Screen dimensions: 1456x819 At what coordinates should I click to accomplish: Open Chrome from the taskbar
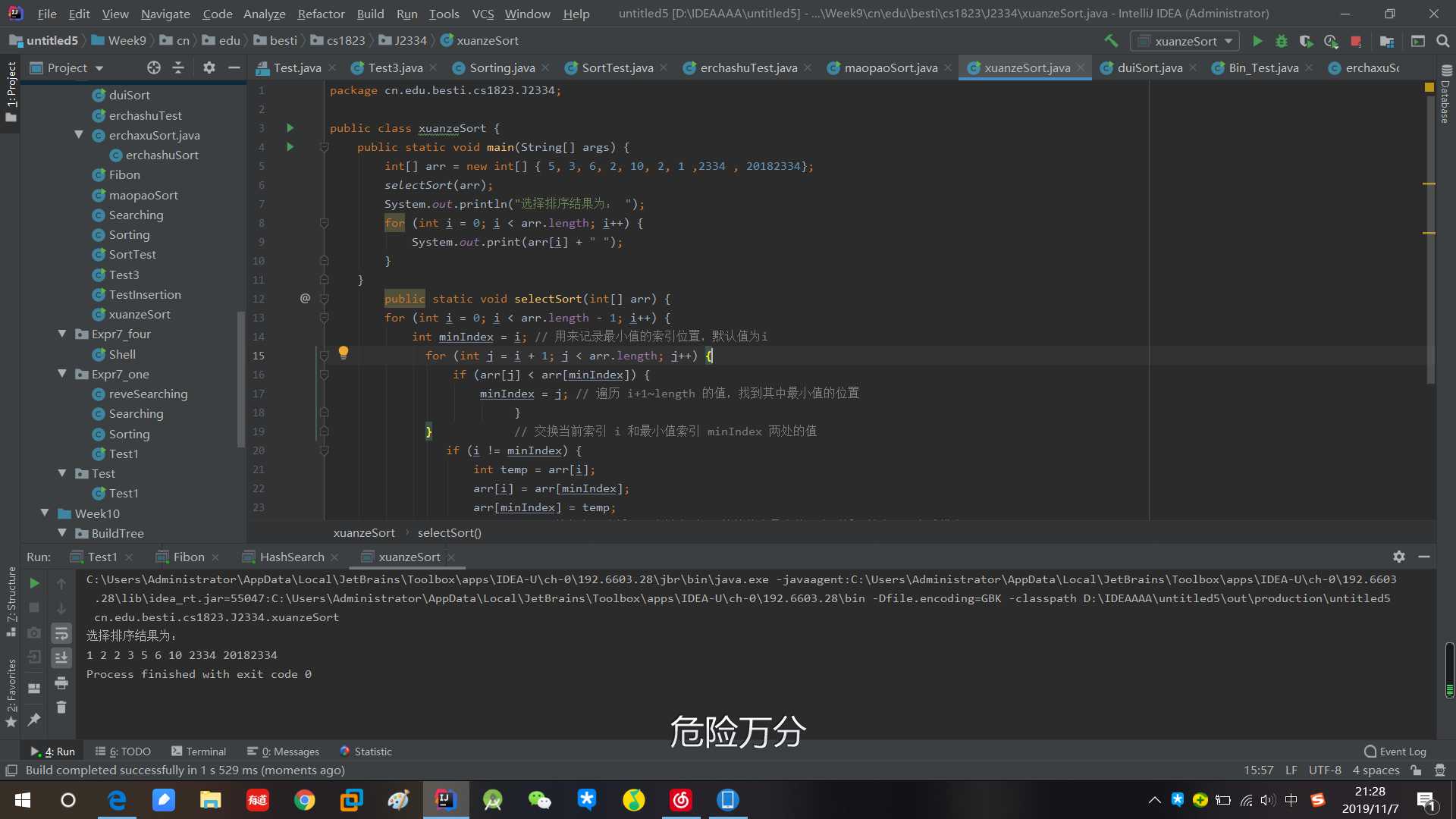click(305, 800)
